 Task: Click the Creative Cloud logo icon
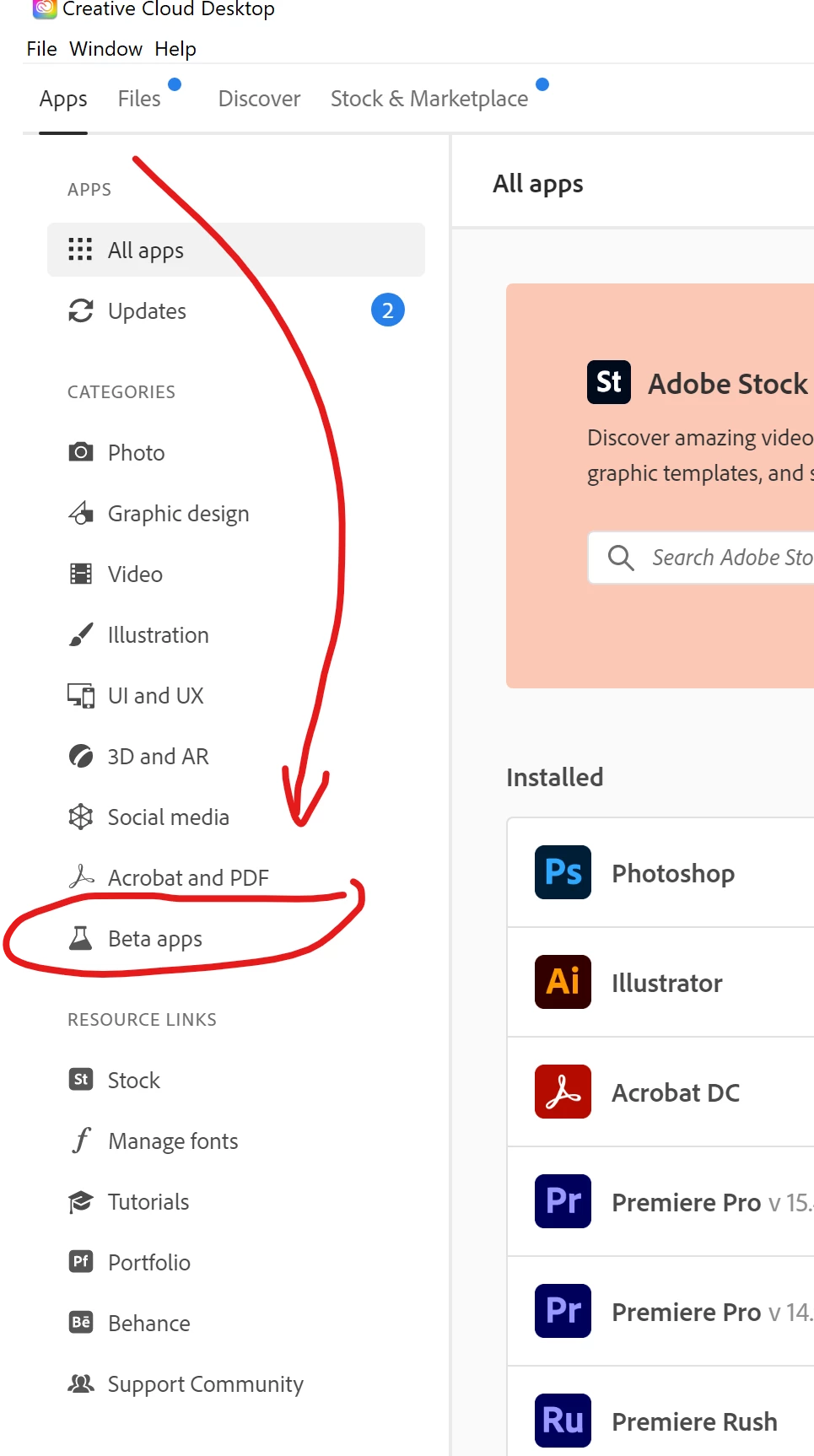pyautogui.click(x=45, y=9)
